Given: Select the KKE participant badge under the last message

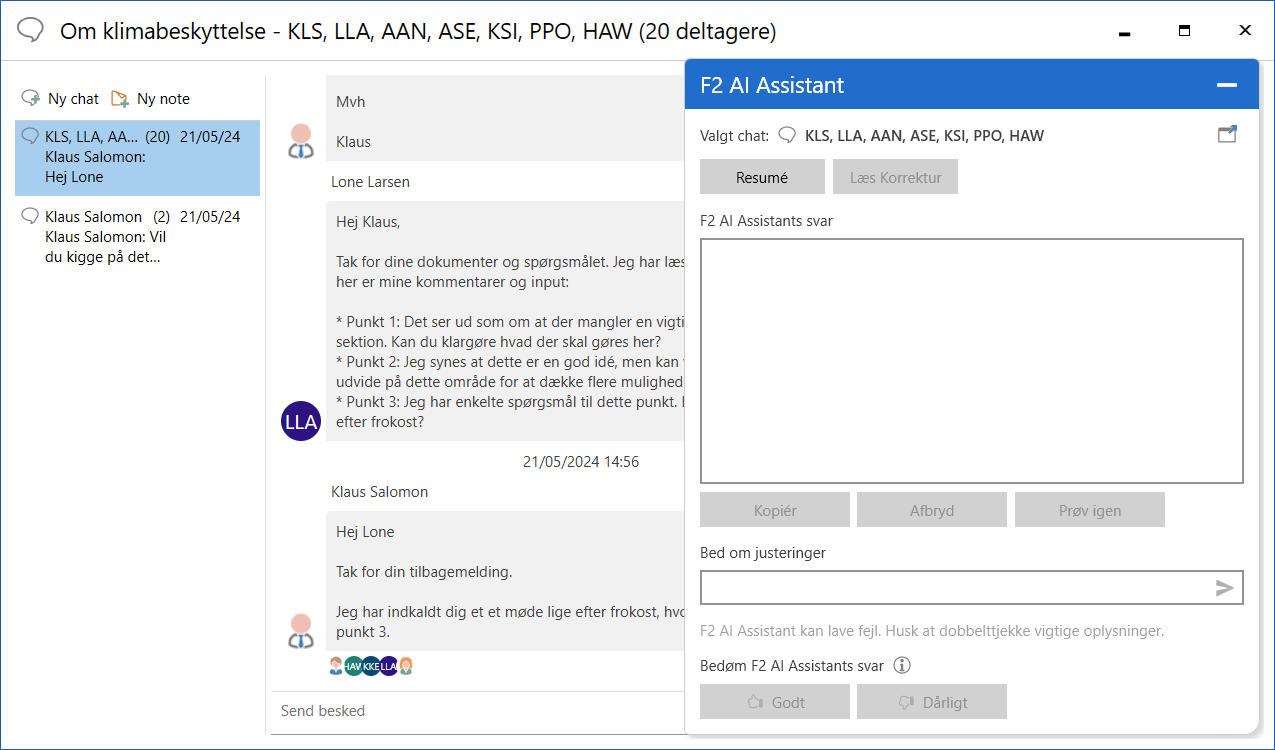Looking at the screenshot, I should [371, 666].
